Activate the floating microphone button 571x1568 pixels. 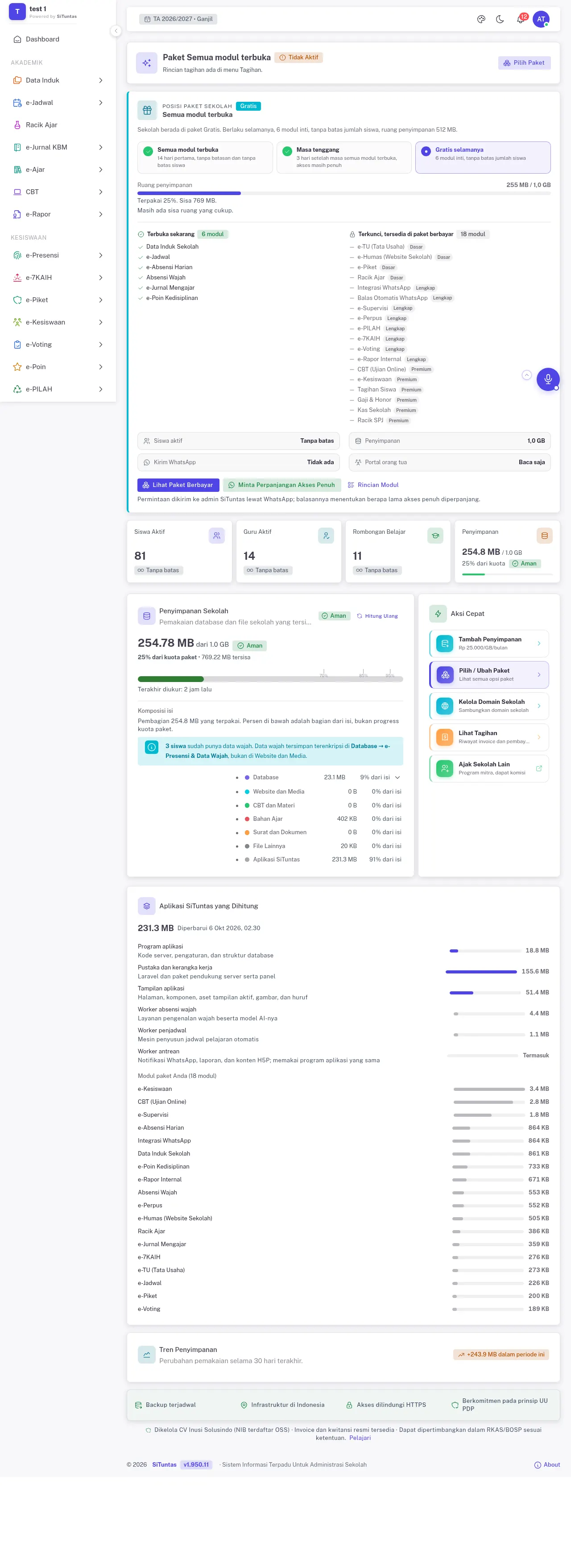pyautogui.click(x=547, y=379)
